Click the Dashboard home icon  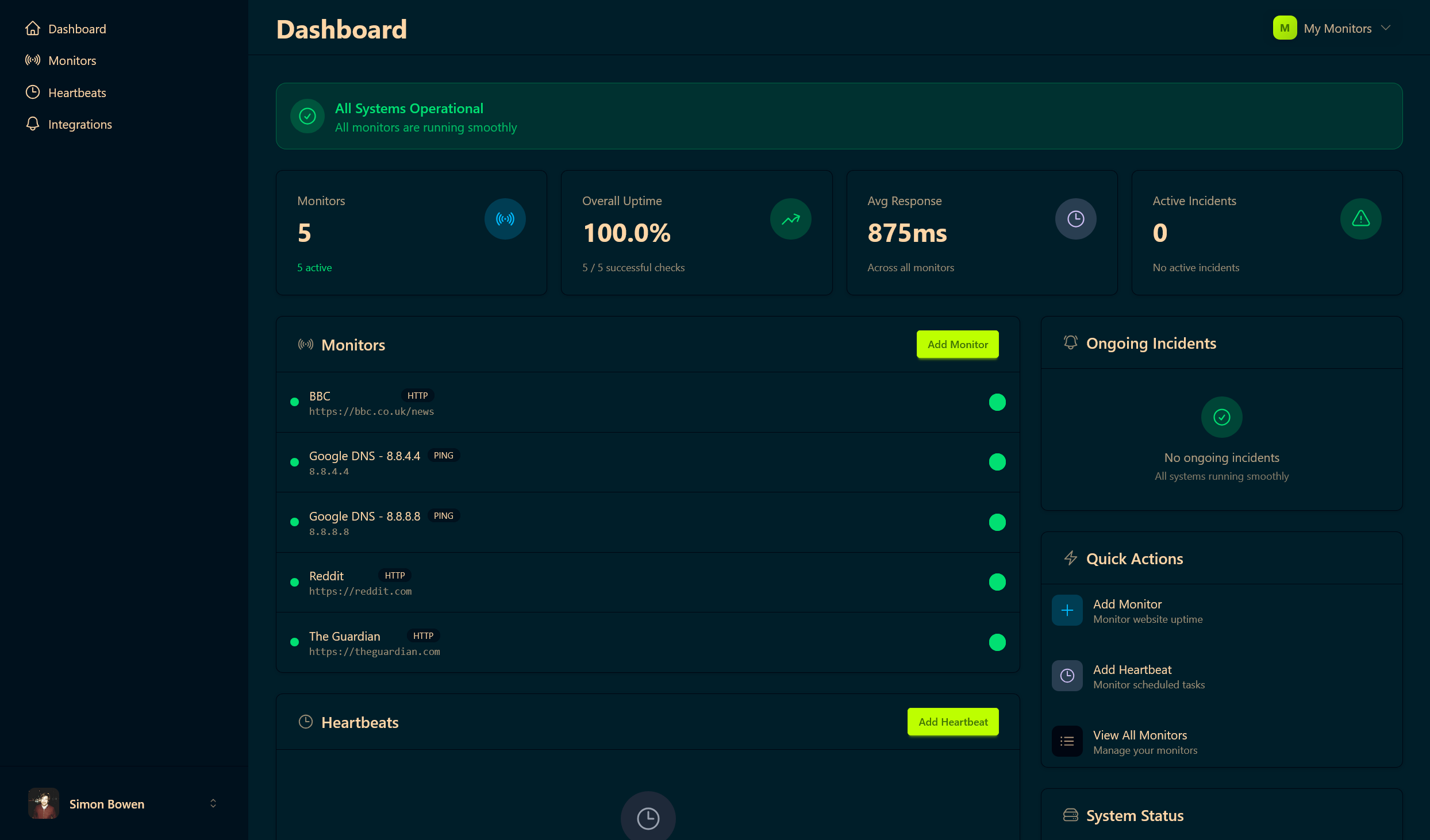(33, 28)
